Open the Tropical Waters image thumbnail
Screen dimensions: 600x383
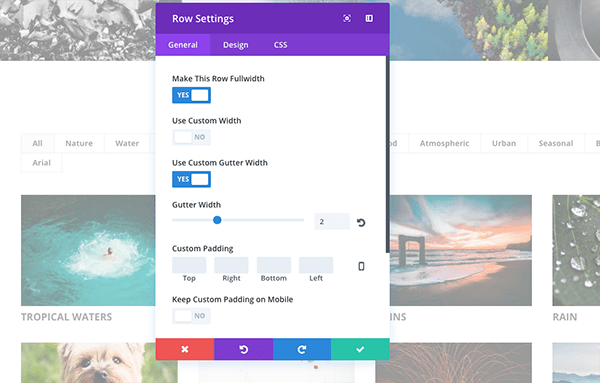(x=88, y=250)
